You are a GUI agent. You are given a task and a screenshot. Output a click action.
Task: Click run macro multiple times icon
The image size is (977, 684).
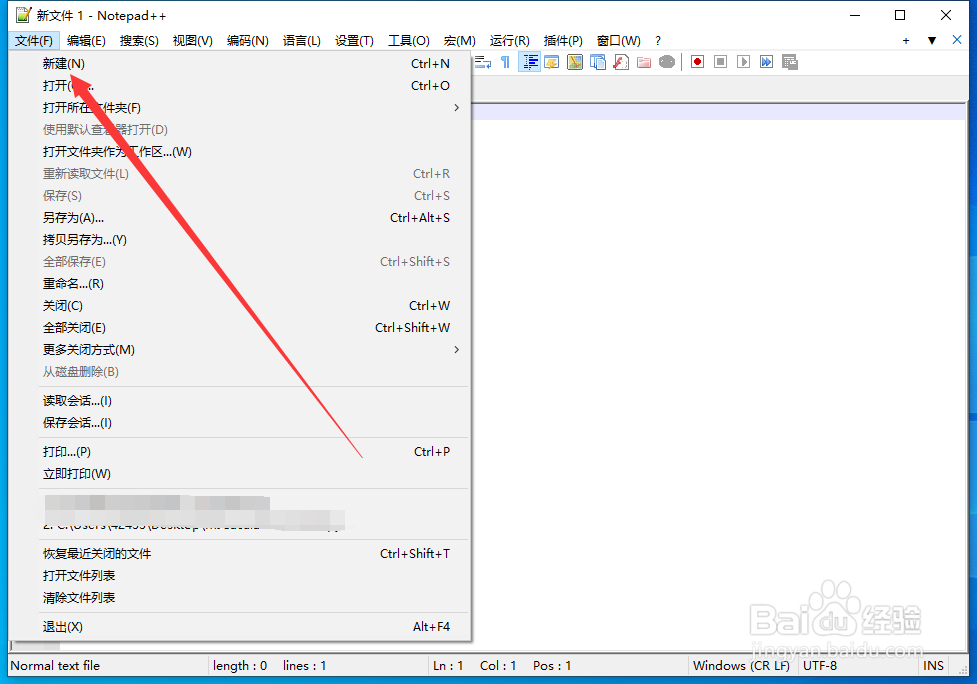pyautogui.click(x=766, y=62)
